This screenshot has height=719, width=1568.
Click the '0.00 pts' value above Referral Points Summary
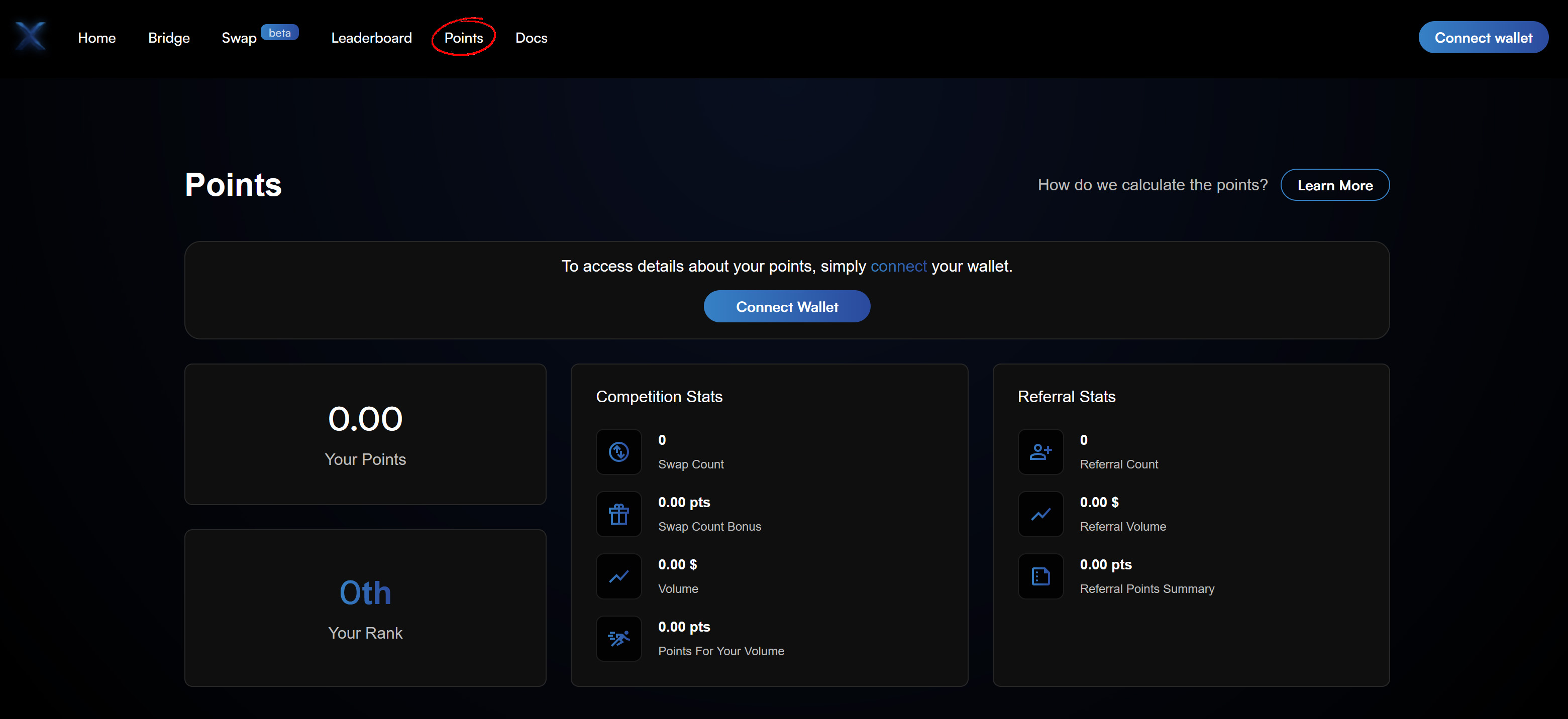[1106, 564]
